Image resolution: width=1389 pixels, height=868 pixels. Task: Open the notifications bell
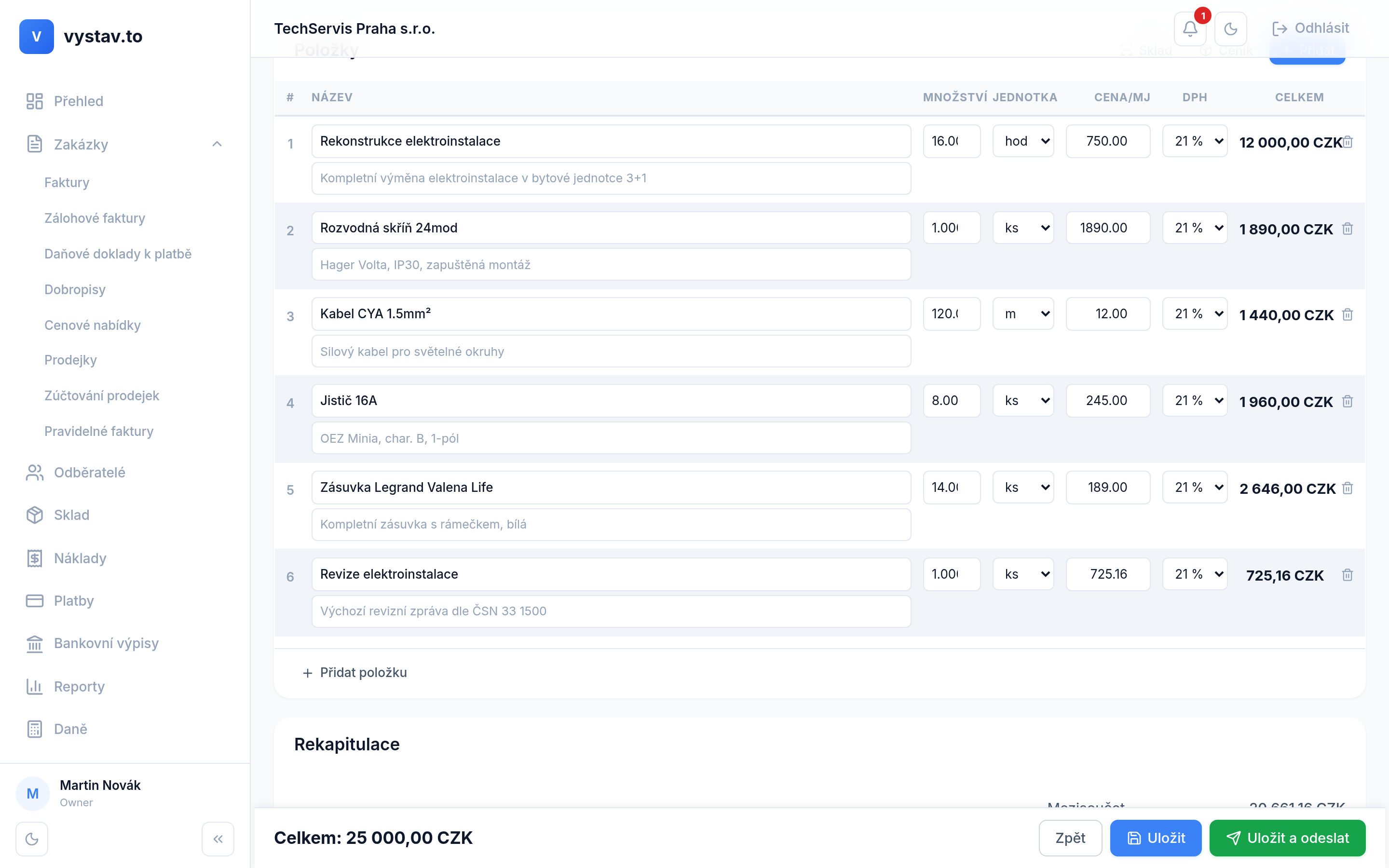coord(1190,29)
